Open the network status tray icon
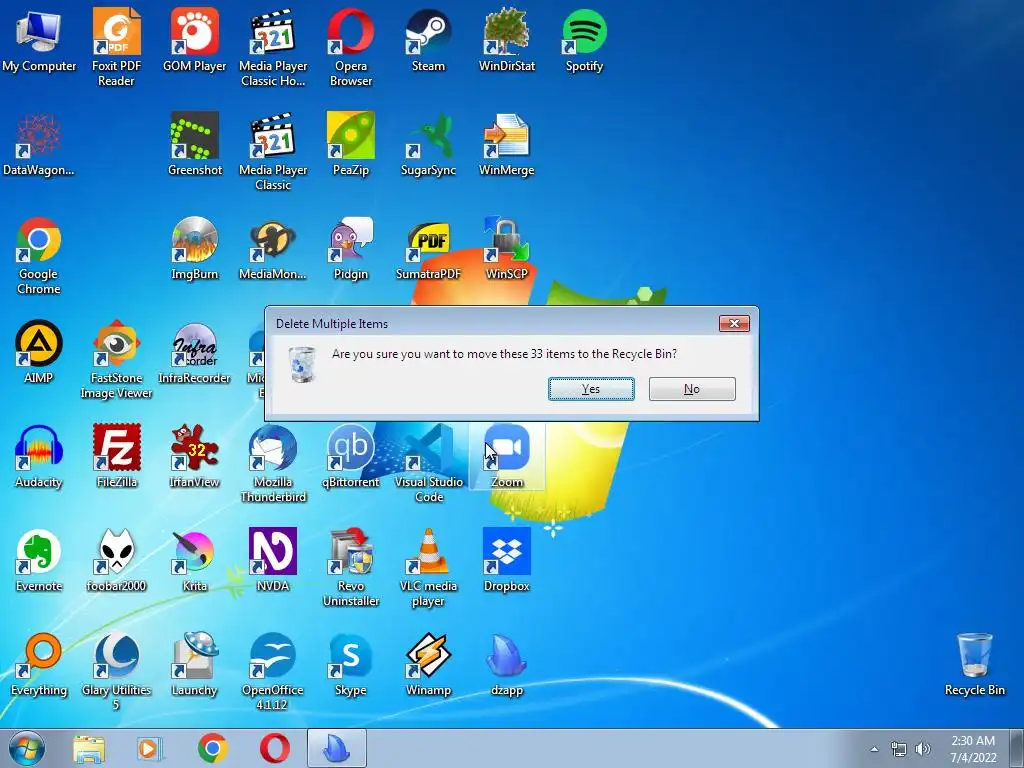 click(899, 749)
